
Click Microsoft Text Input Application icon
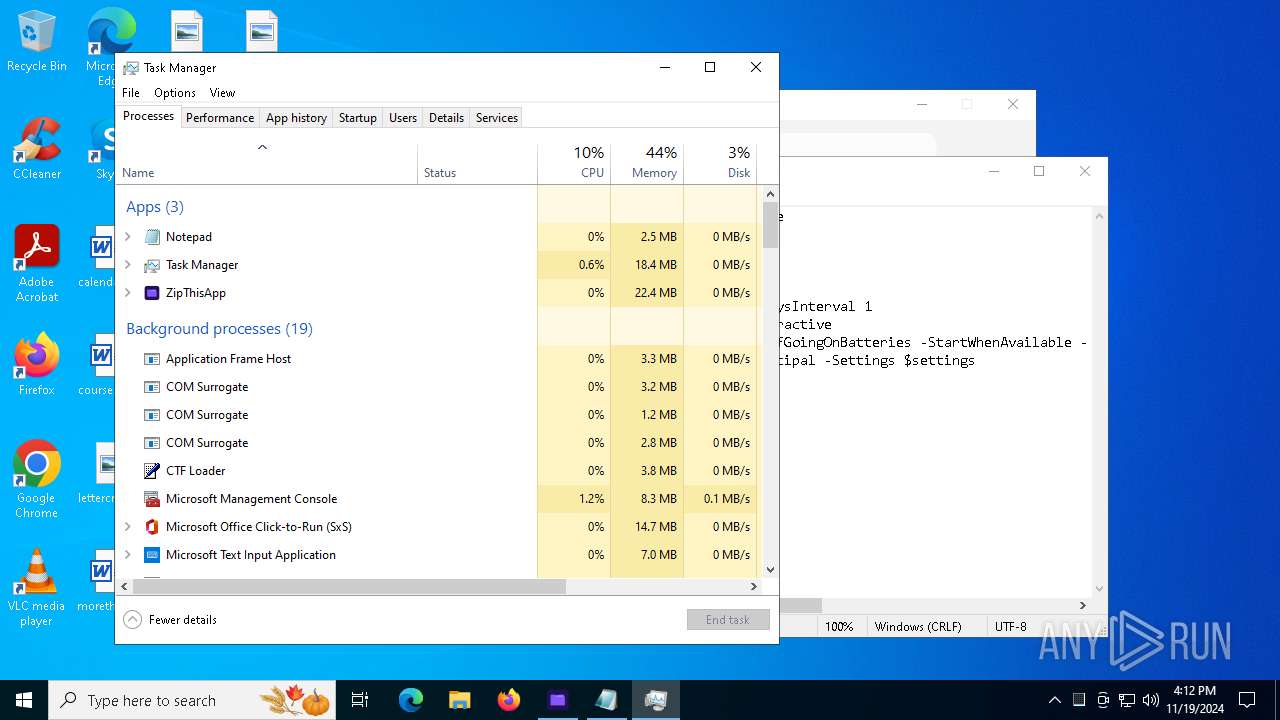click(152, 555)
